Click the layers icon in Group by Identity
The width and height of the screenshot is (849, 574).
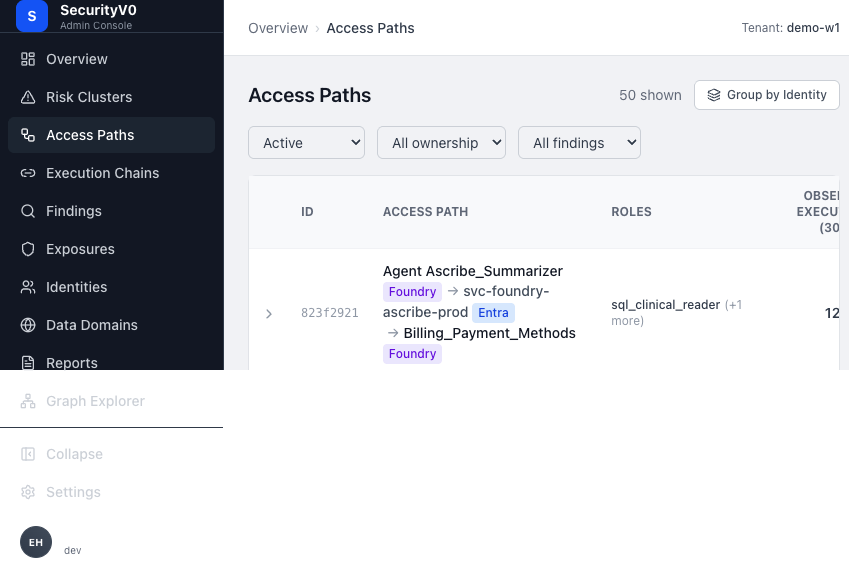point(714,95)
